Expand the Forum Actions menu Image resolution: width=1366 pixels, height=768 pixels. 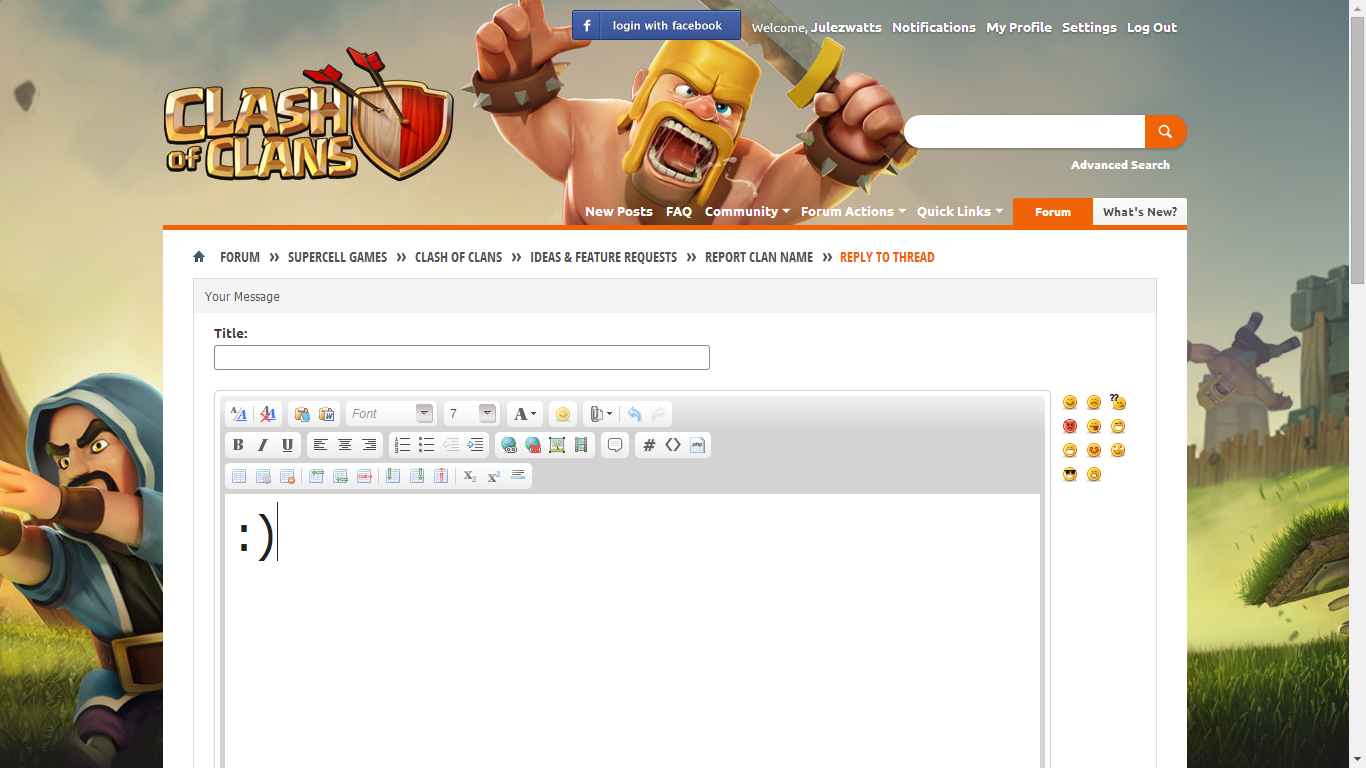[853, 212]
